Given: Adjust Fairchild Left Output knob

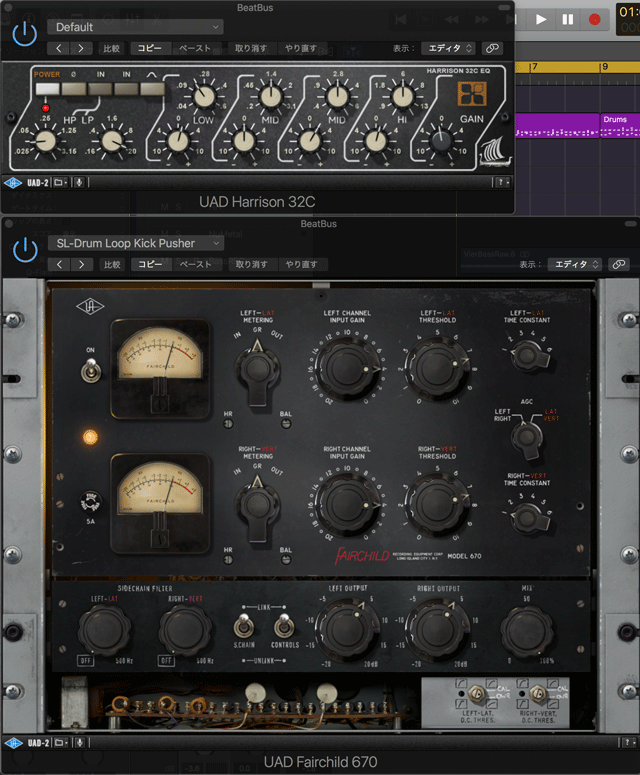Looking at the screenshot, I should [x=347, y=629].
